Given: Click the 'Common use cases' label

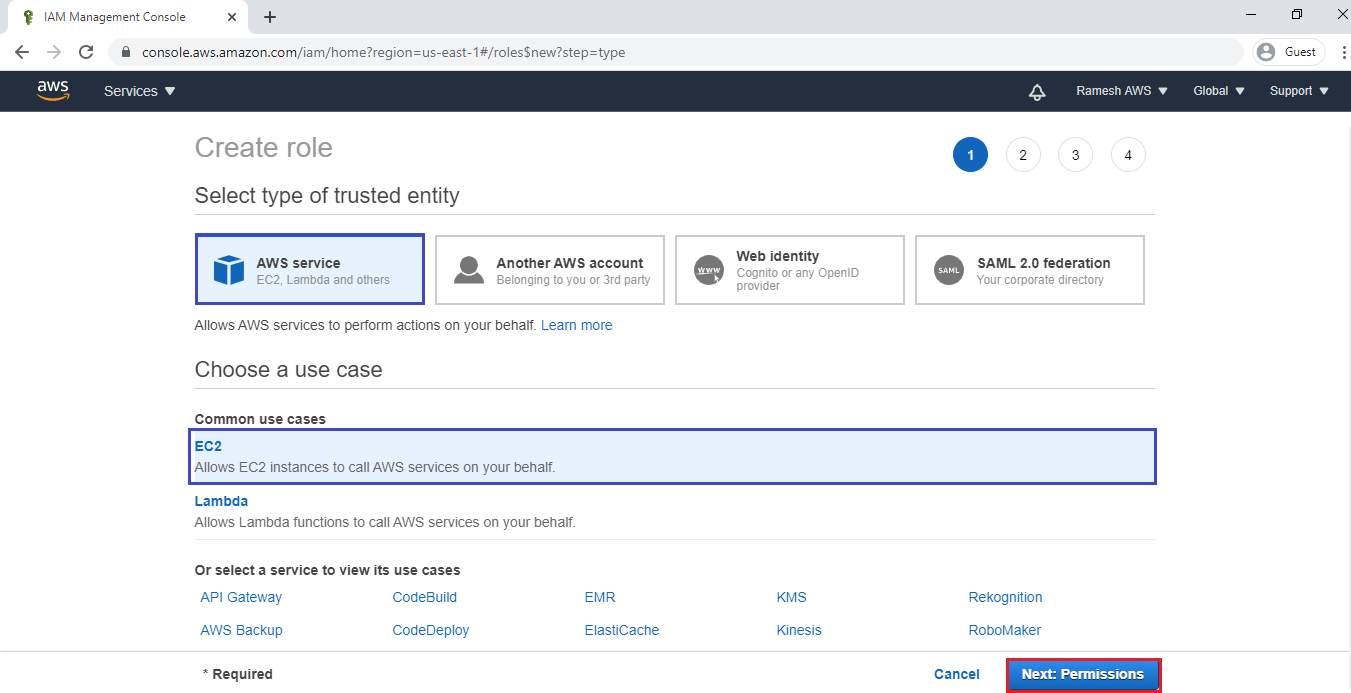Looking at the screenshot, I should click(260, 419).
